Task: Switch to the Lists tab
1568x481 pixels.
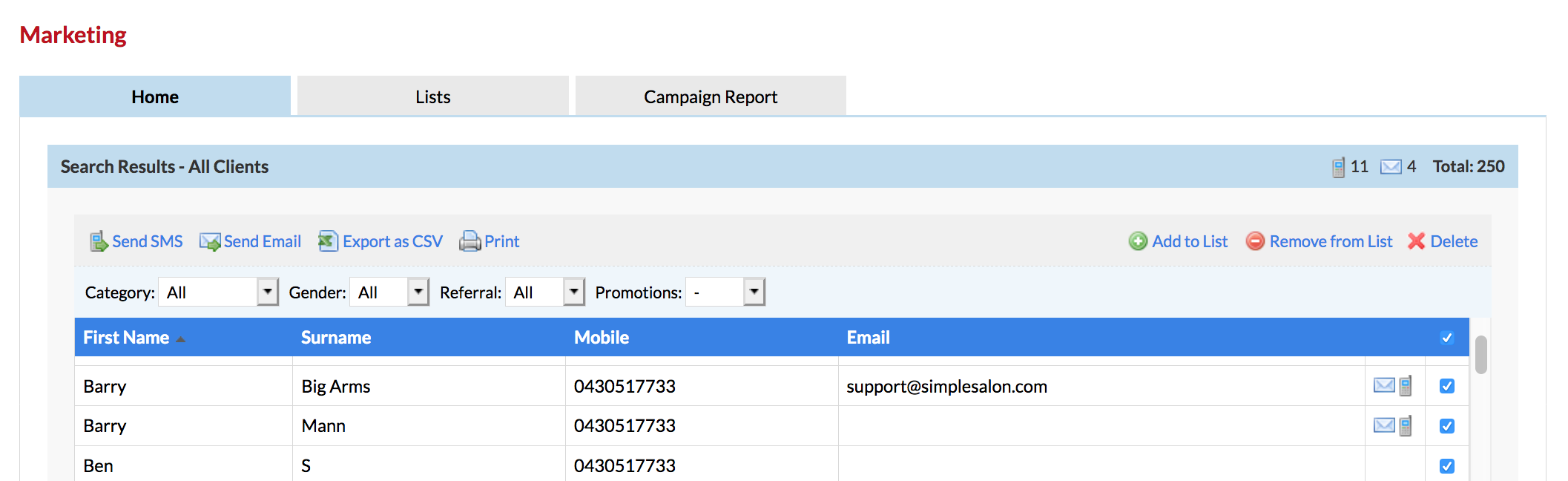Action: [x=432, y=96]
